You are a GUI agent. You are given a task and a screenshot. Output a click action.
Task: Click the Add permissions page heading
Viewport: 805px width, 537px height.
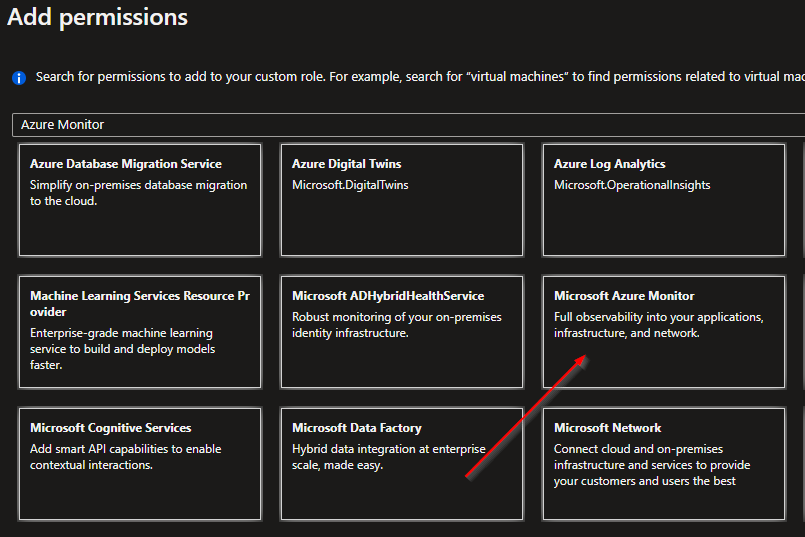tap(97, 17)
